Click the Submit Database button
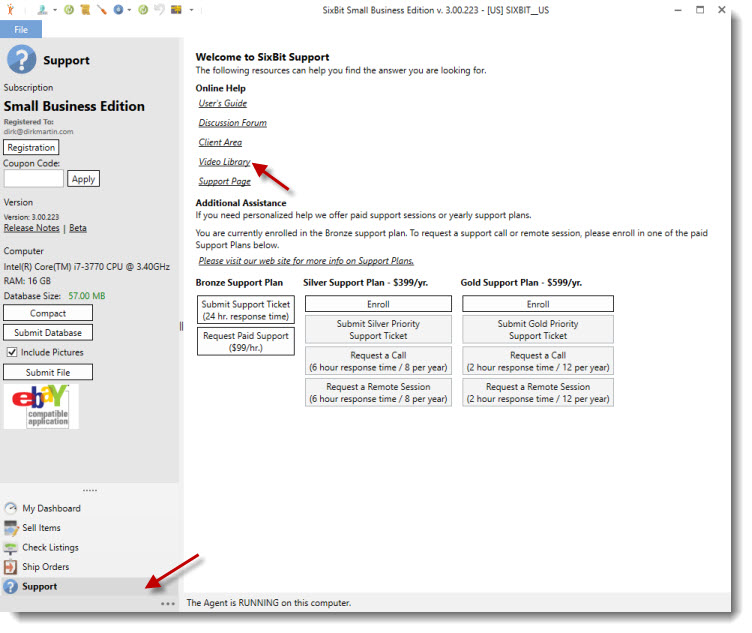The height and width of the screenshot is (633, 752). (48, 333)
